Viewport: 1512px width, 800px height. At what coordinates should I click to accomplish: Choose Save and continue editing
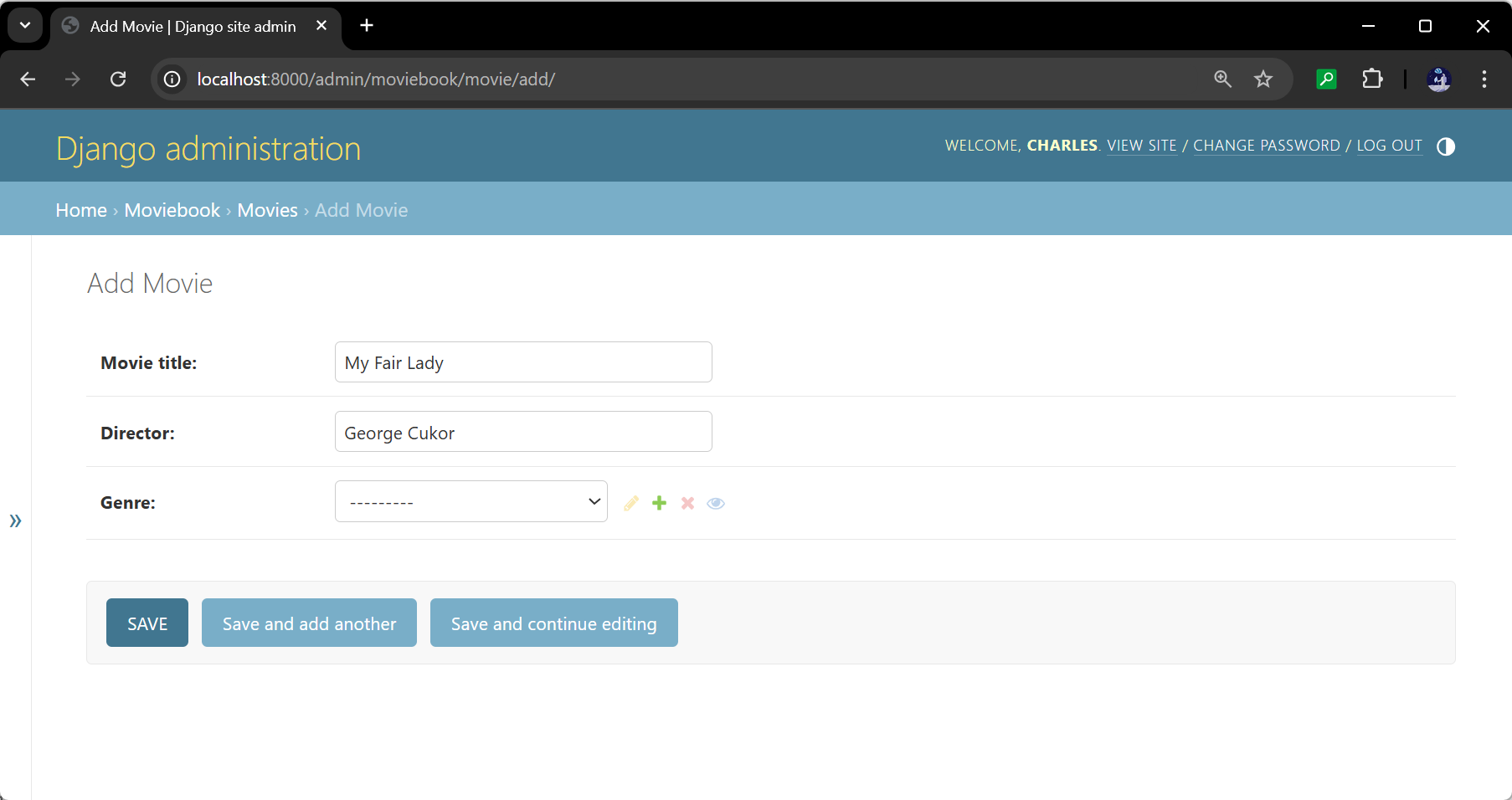554,623
